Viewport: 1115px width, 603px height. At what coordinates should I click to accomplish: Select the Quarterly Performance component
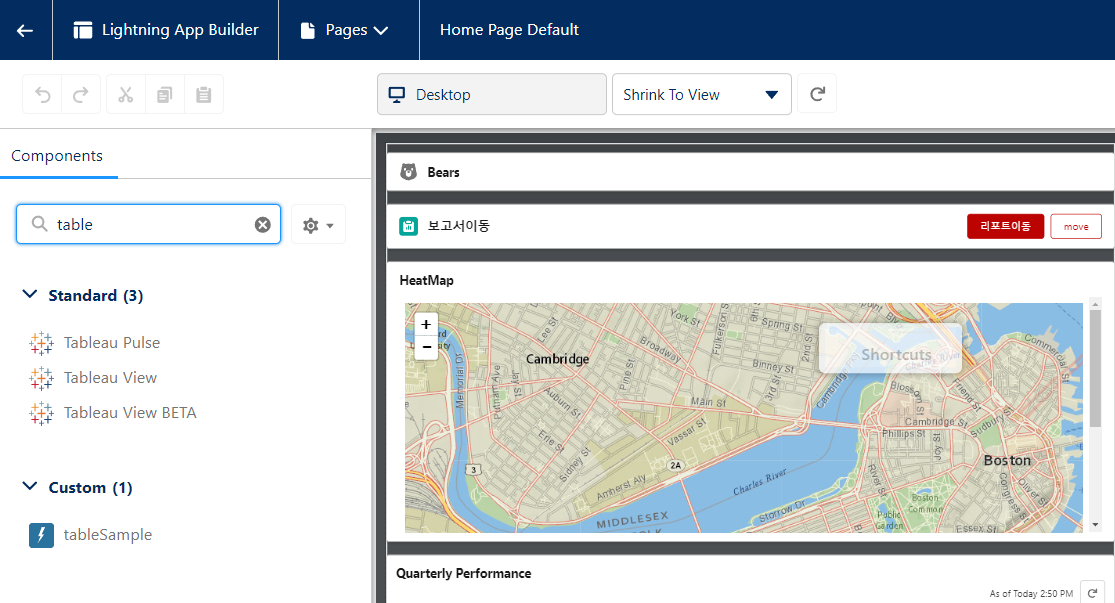[464, 573]
